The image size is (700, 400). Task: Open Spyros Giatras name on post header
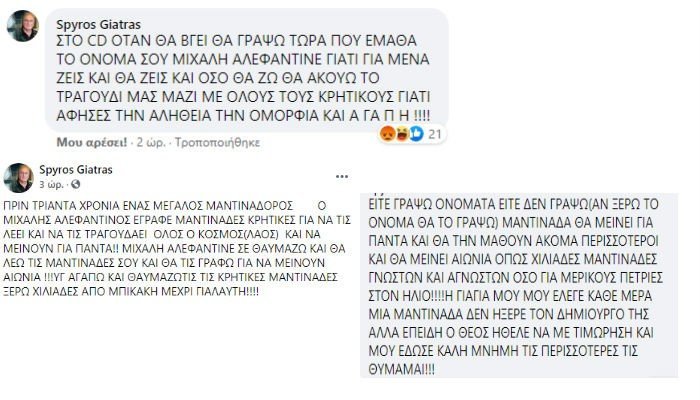pos(75,170)
